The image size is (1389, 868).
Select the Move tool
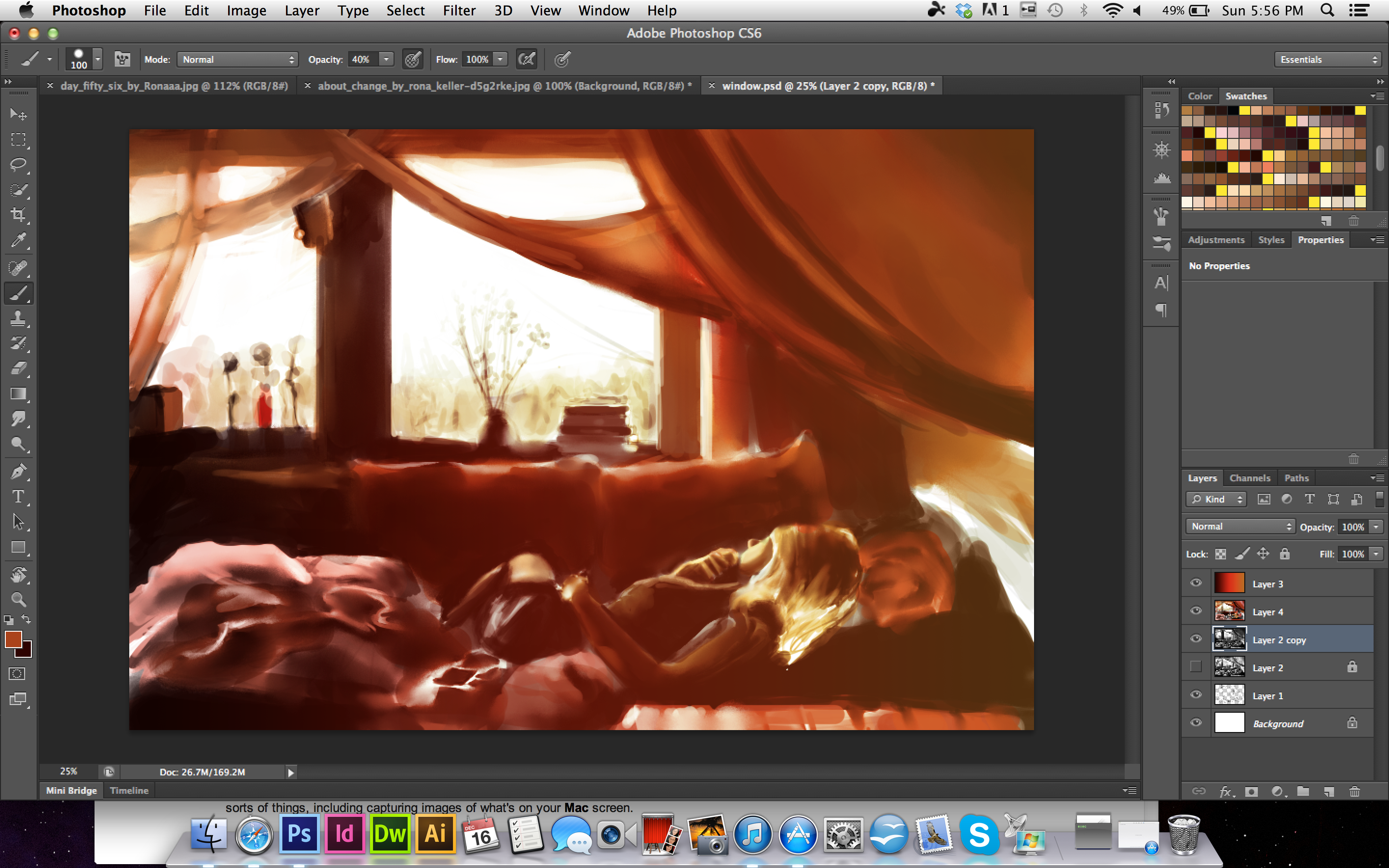coord(18,114)
